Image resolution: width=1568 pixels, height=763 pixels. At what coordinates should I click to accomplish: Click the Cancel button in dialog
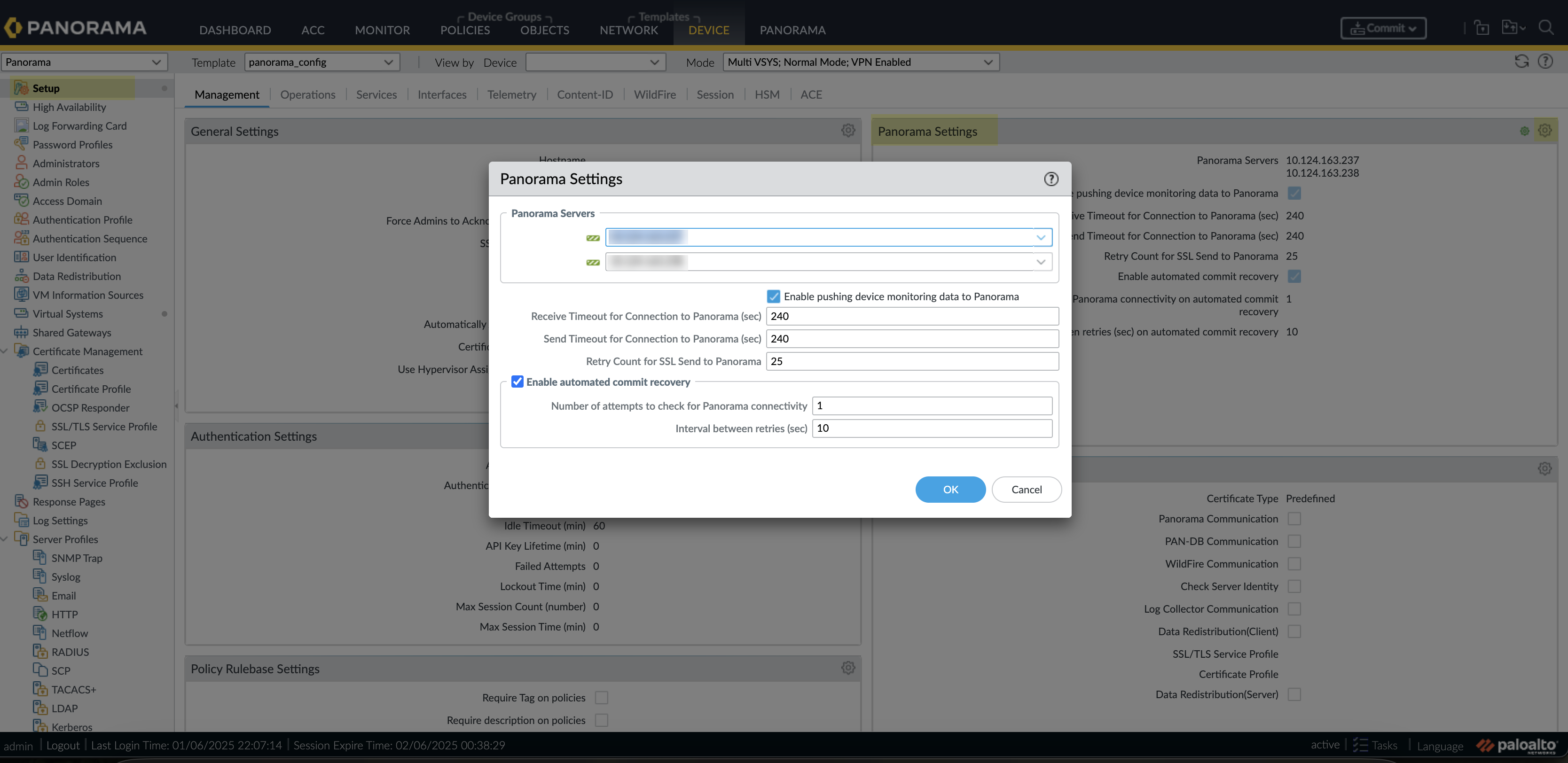pyautogui.click(x=1026, y=489)
